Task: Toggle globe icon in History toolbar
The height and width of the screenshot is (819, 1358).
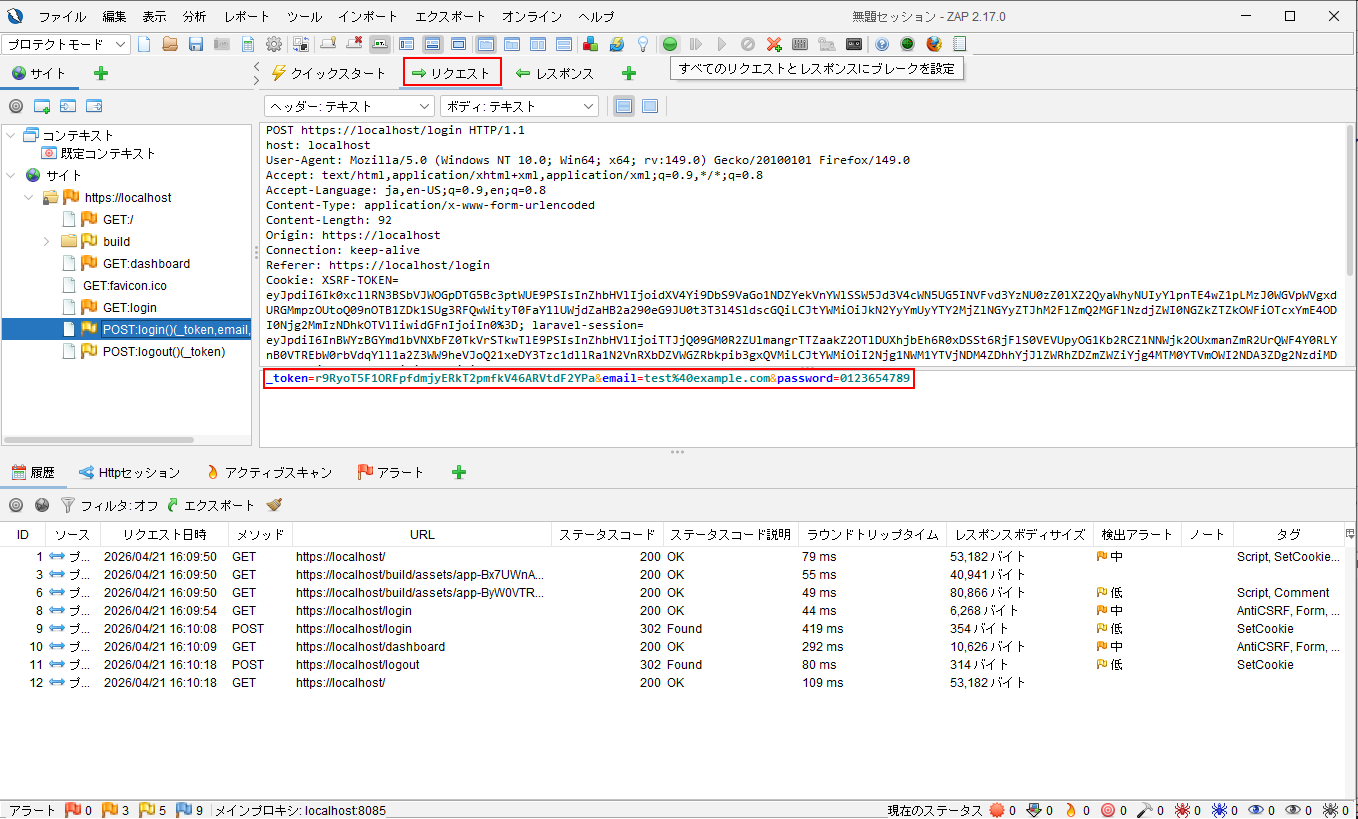Action: coord(42,505)
